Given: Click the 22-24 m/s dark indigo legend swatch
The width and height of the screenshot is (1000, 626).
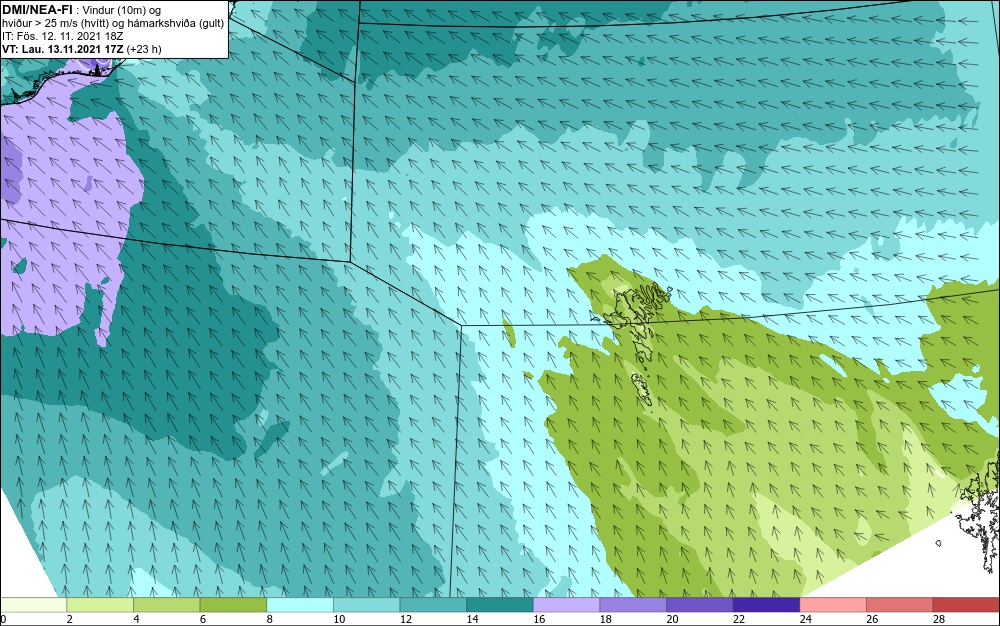Looking at the screenshot, I should [x=767, y=605].
